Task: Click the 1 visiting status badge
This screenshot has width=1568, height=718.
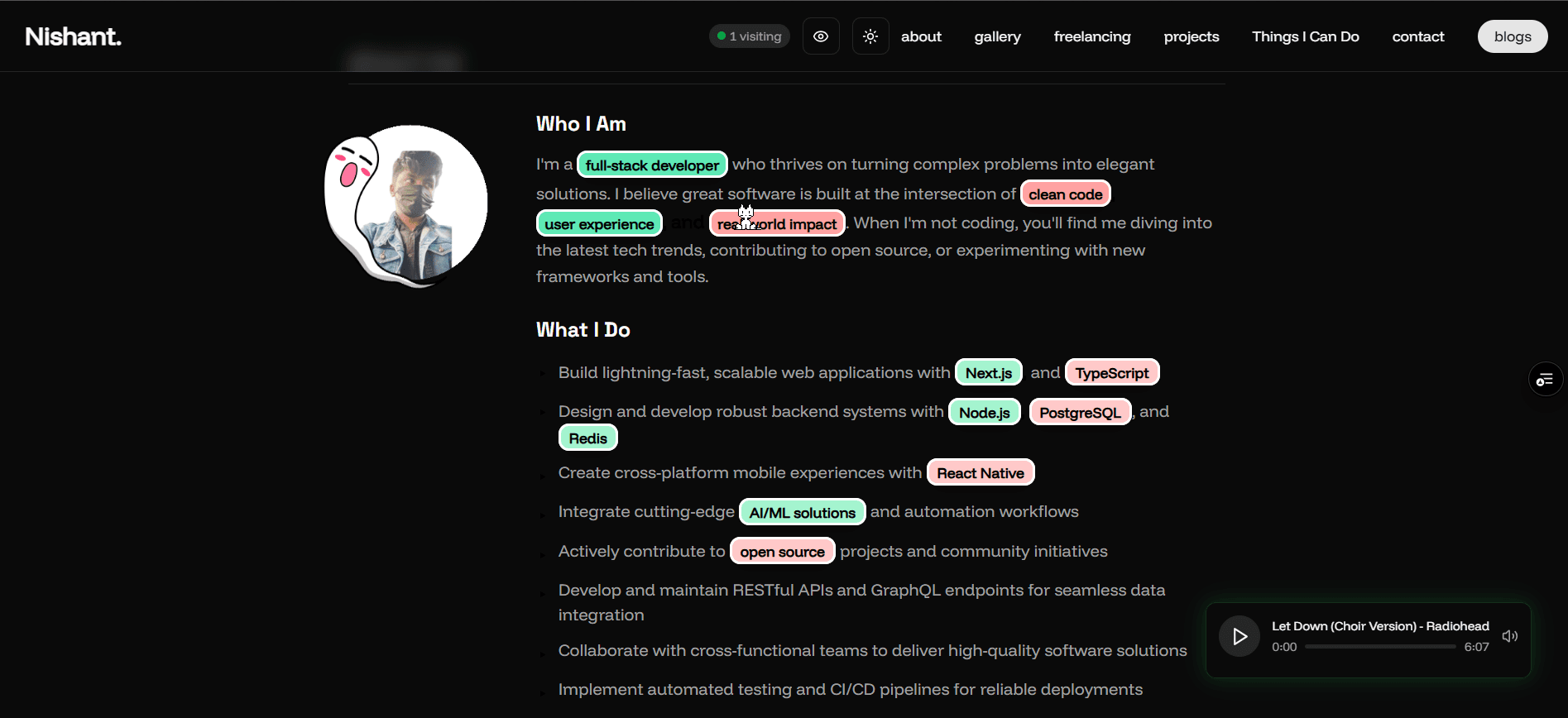Action: tap(750, 36)
